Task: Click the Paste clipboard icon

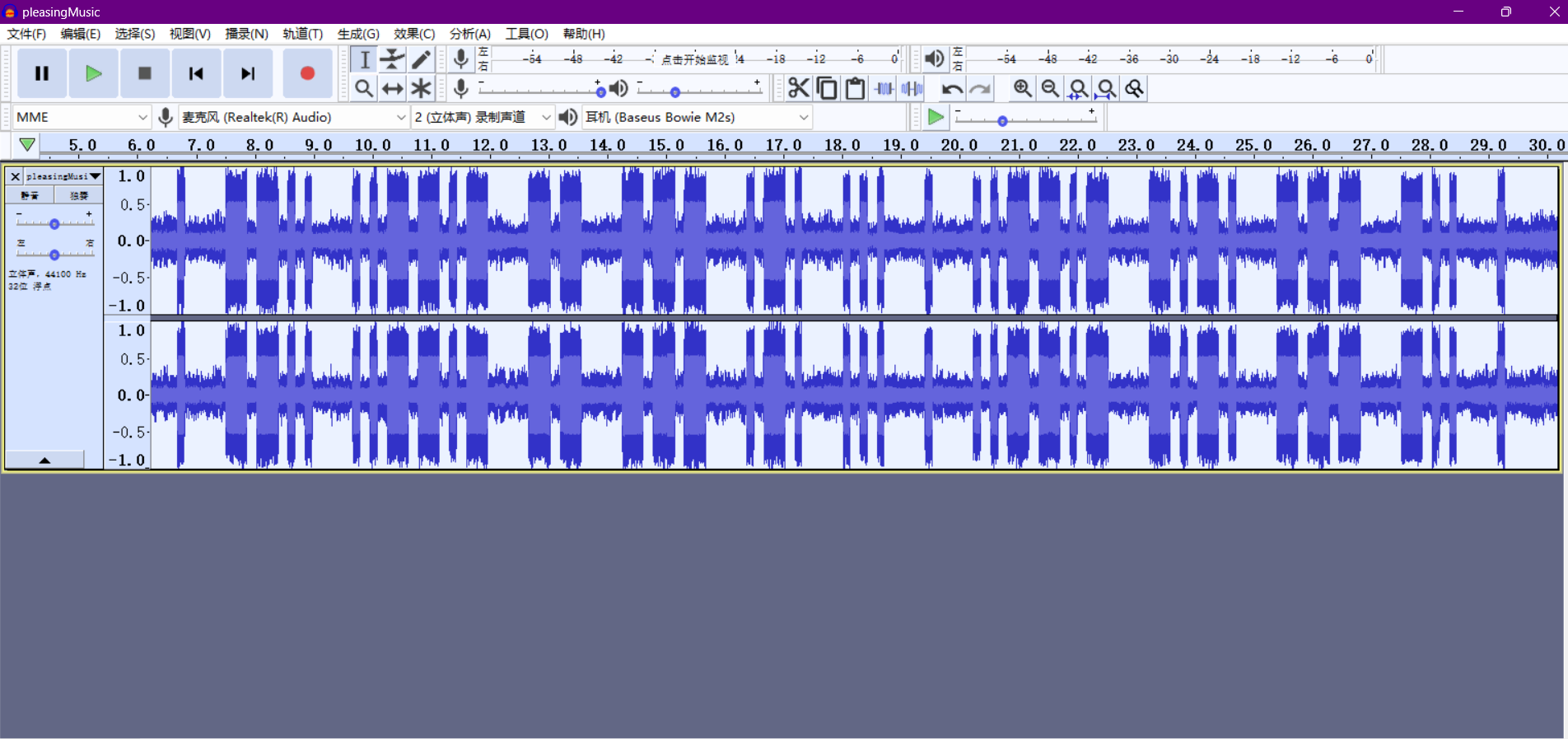Action: [855, 88]
